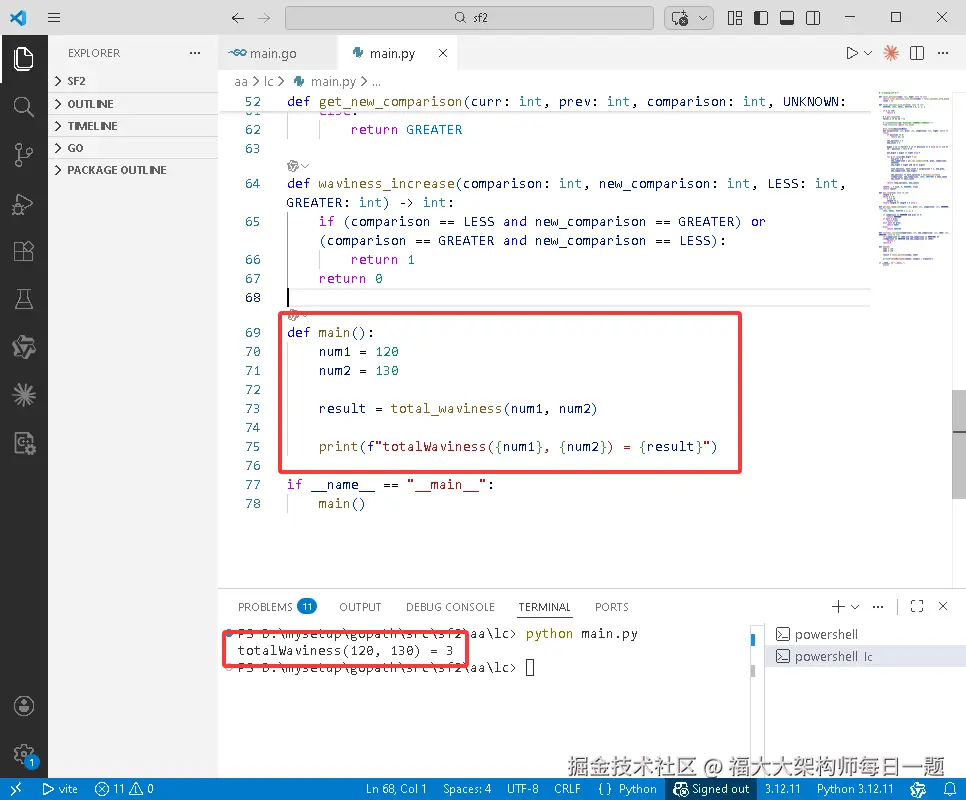Select the first powershell terminal entry
Viewport: 966px width, 800px height.
tap(865, 634)
